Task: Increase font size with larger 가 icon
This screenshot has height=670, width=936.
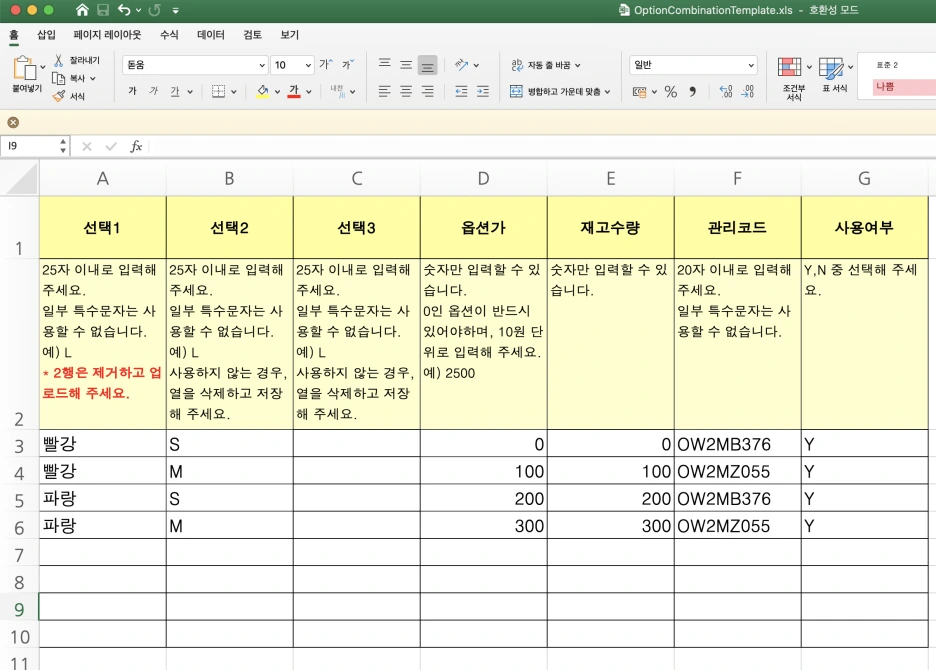Action: tap(325, 64)
